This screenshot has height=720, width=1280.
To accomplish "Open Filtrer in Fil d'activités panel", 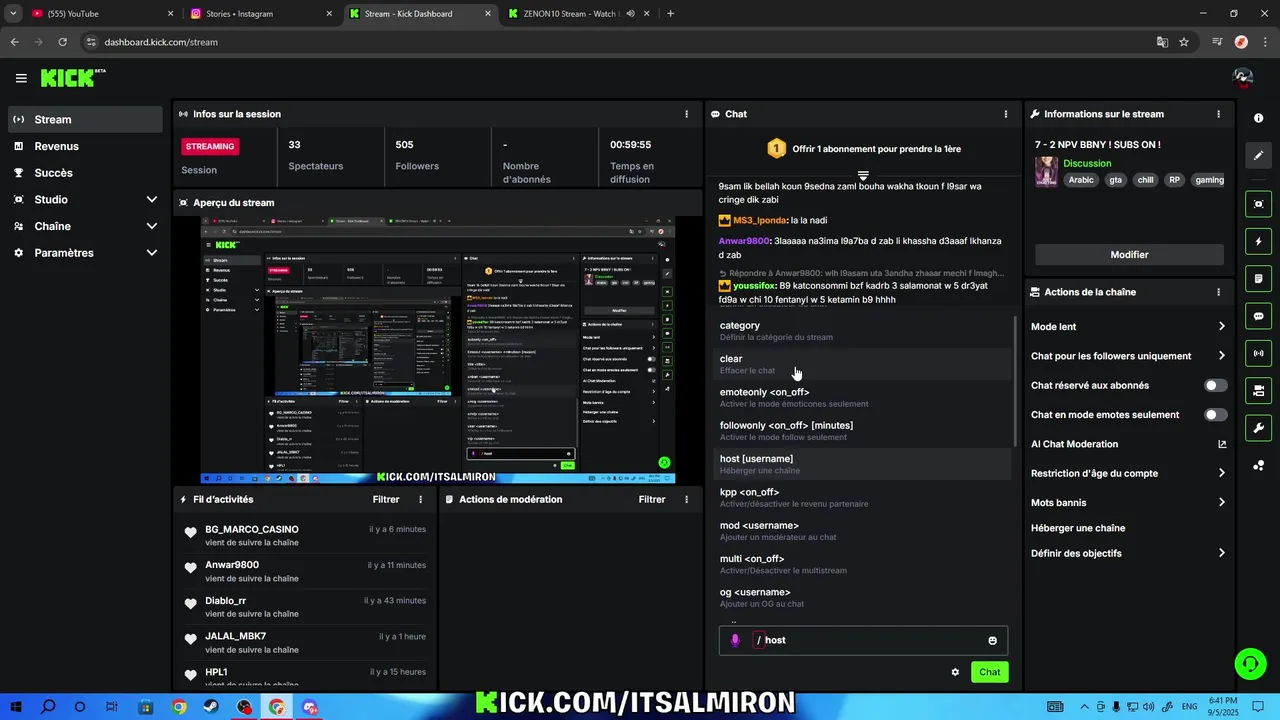I will tap(386, 499).
